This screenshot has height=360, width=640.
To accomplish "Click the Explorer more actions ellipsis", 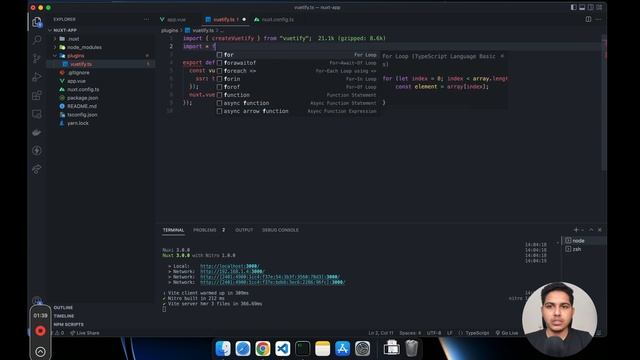I will coord(147,19).
